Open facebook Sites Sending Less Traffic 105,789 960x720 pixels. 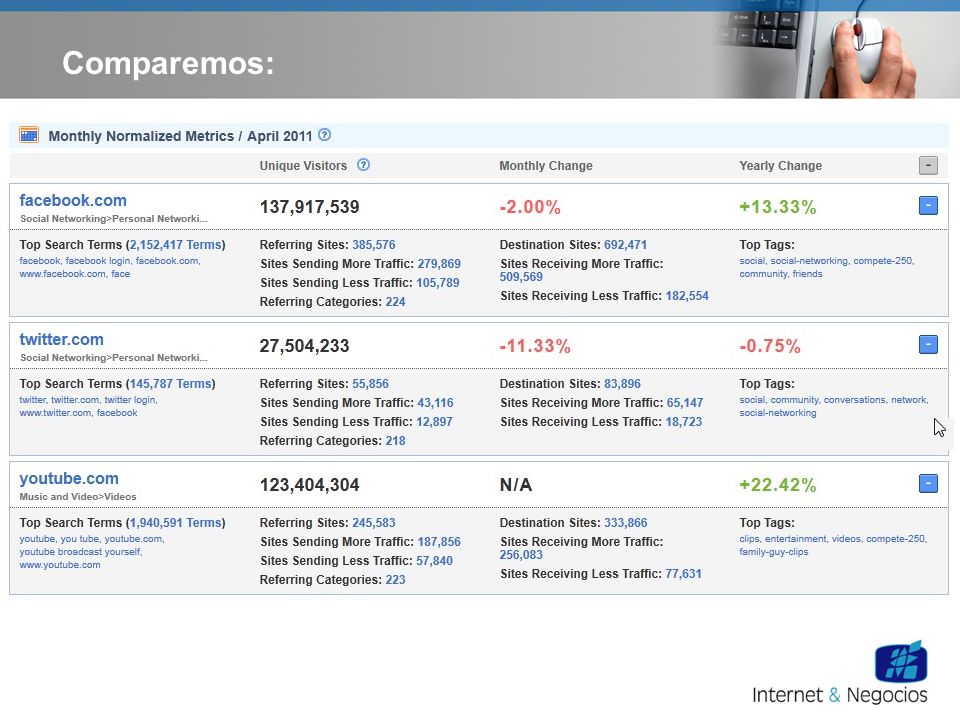click(438, 283)
